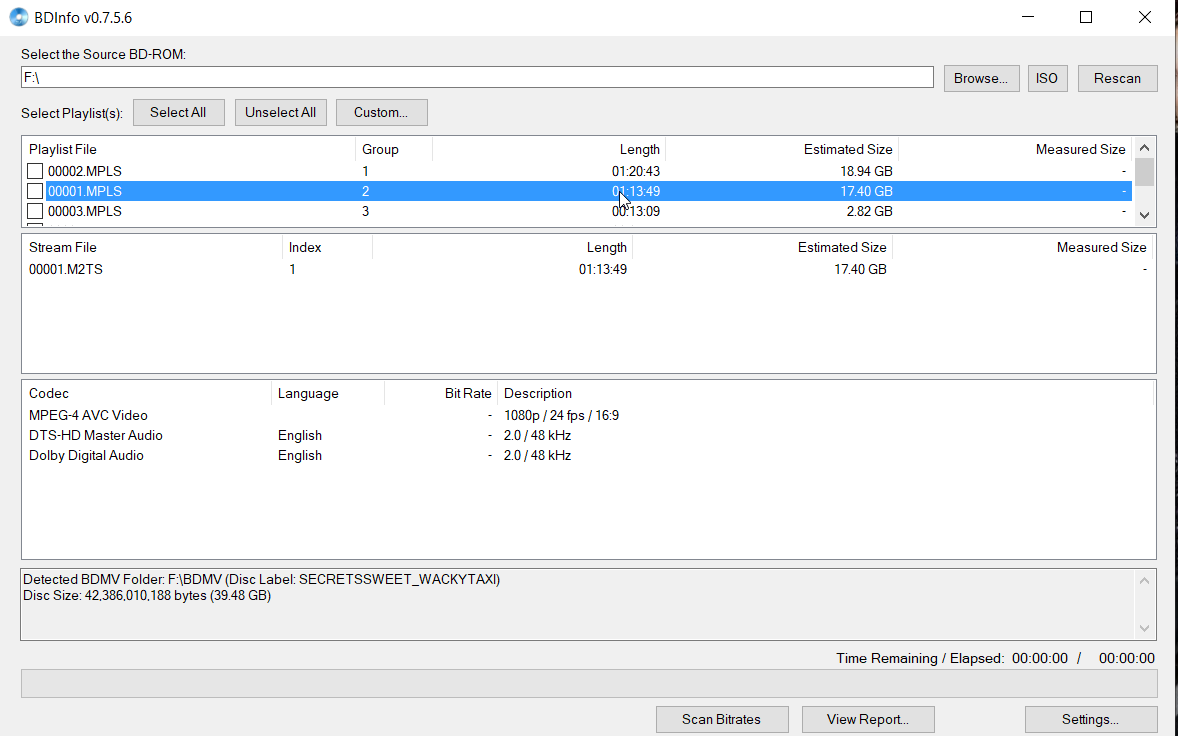Click the playlist list scrollbar thumb

point(1144,171)
